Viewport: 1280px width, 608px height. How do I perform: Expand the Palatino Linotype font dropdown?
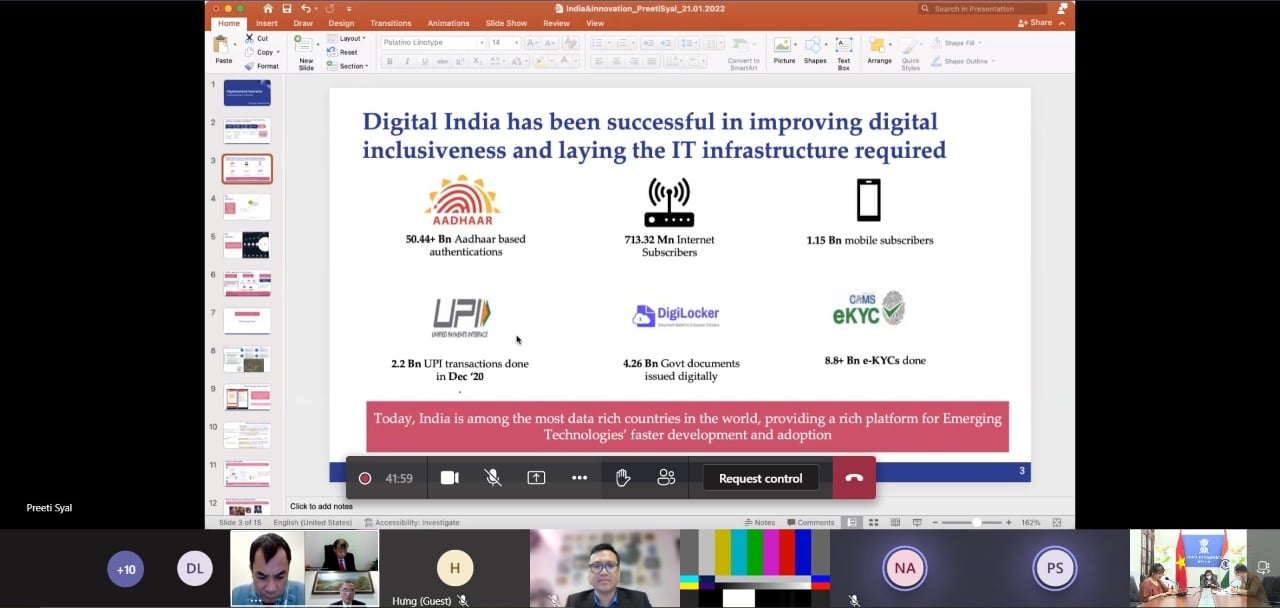click(x=481, y=43)
